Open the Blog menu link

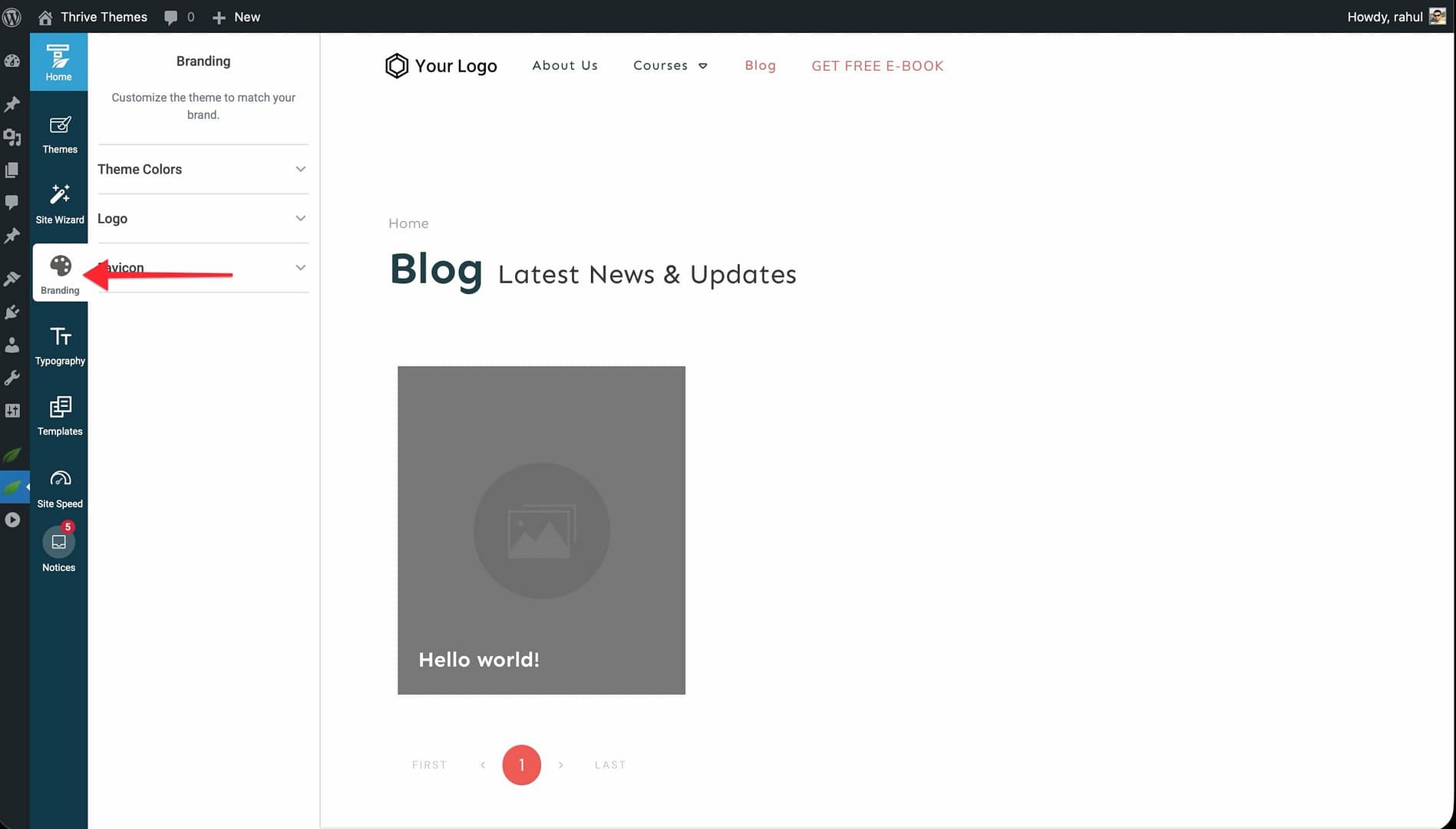(x=760, y=66)
